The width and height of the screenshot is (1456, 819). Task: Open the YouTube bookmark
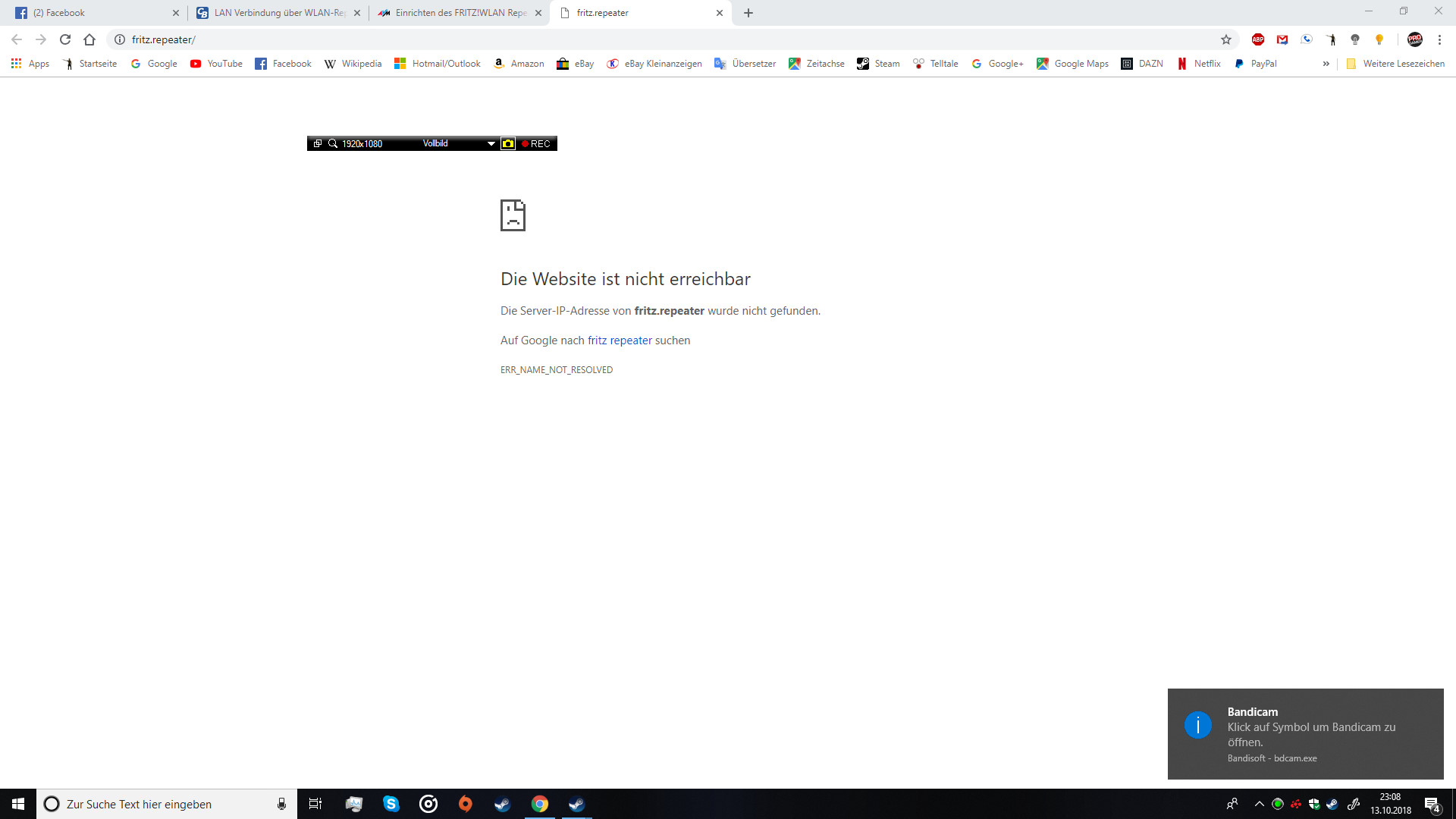coord(216,64)
